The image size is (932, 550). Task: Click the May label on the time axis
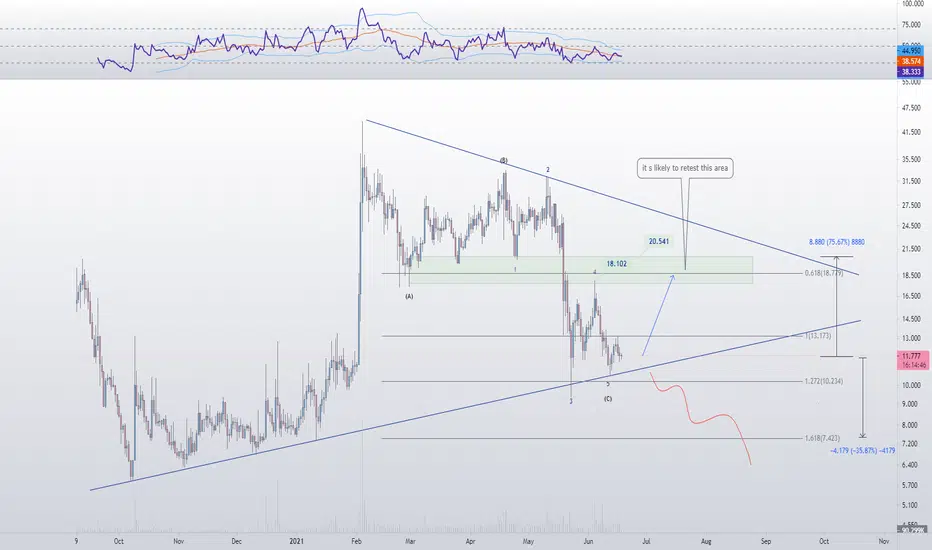point(528,541)
